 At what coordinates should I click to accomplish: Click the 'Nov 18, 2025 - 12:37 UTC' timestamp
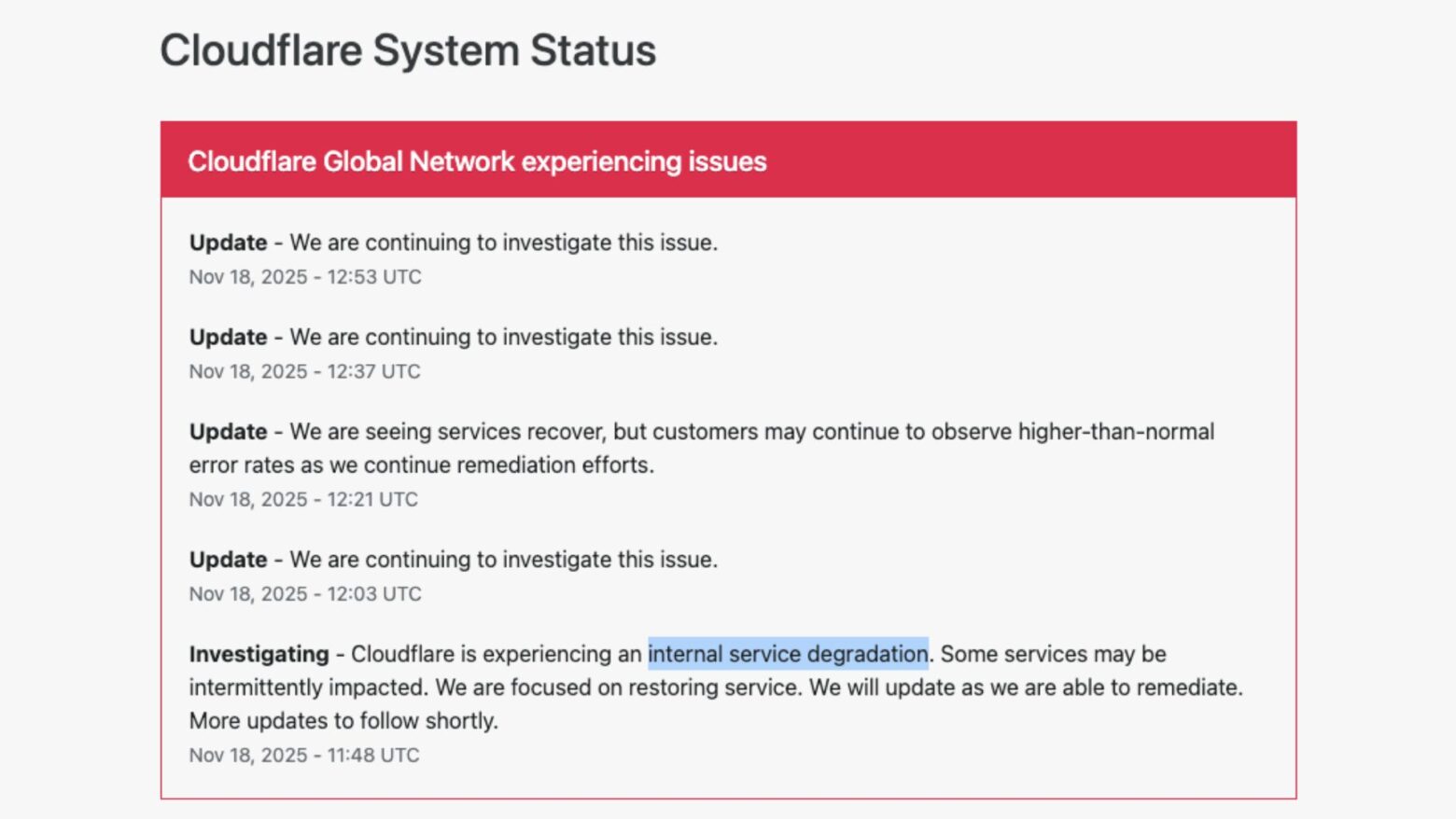(305, 371)
